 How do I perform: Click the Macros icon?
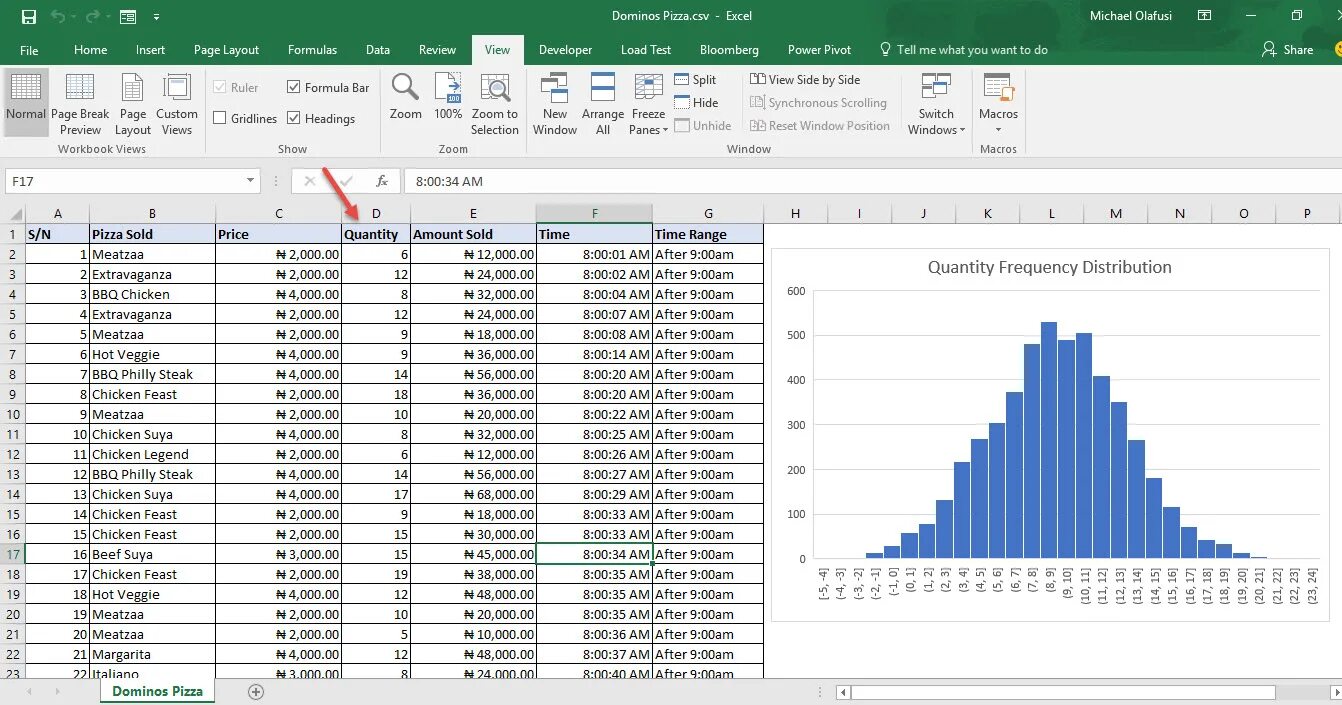click(x=998, y=88)
